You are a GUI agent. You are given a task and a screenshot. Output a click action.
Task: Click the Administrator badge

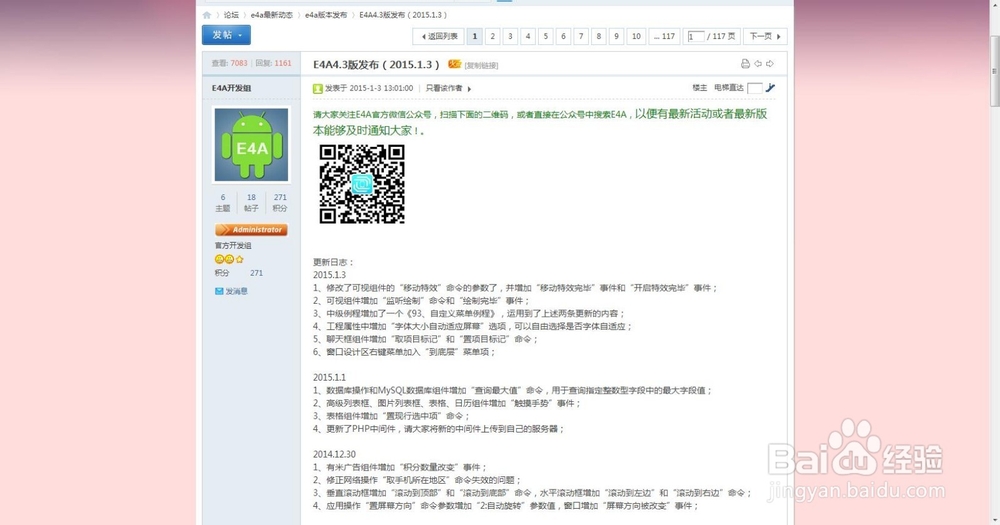tap(251, 230)
